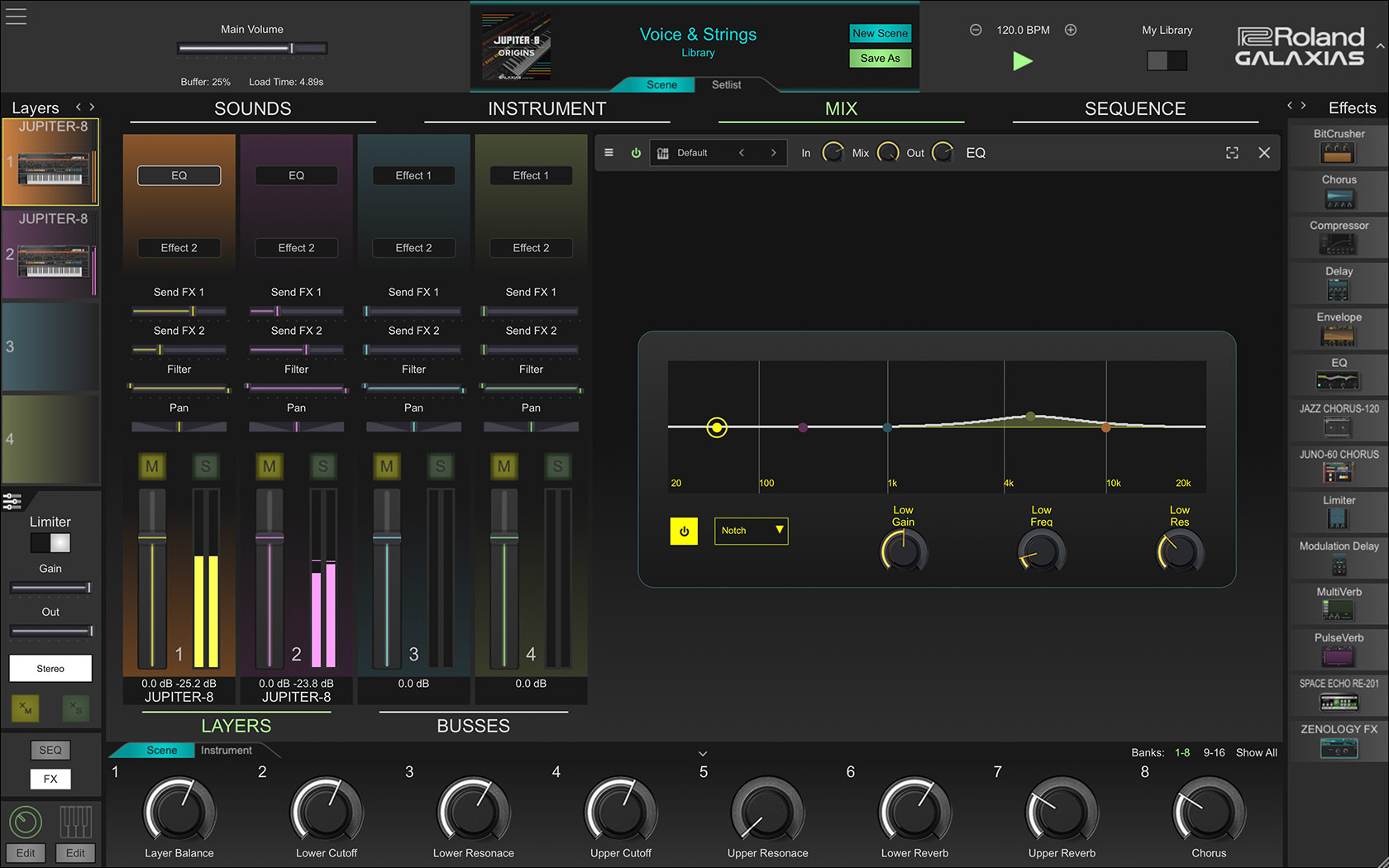The width and height of the screenshot is (1389, 868).
Task: Solo layer 1 channel
Action: [206, 466]
